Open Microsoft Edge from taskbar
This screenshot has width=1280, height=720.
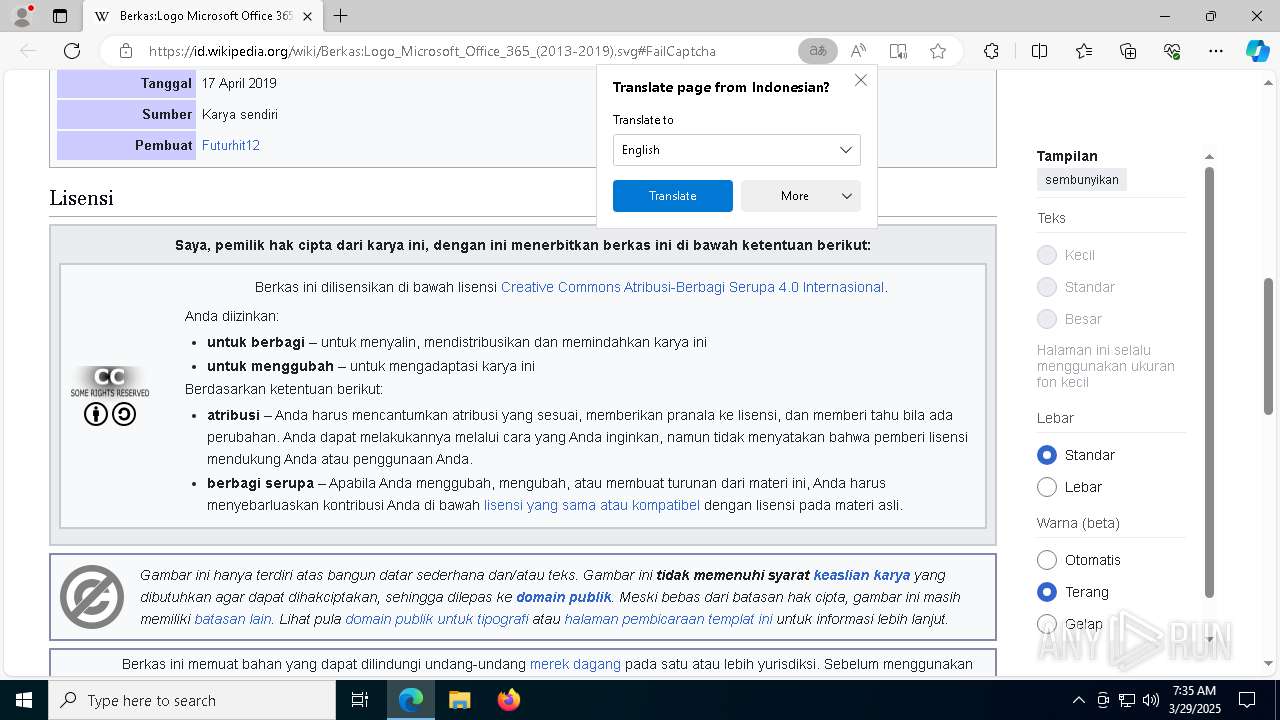pos(411,700)
